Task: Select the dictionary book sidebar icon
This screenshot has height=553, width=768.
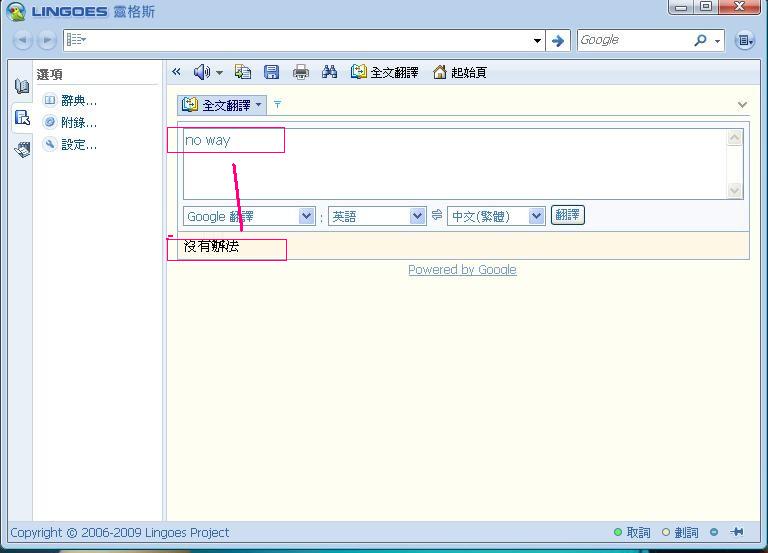Action: pos(22,86)
